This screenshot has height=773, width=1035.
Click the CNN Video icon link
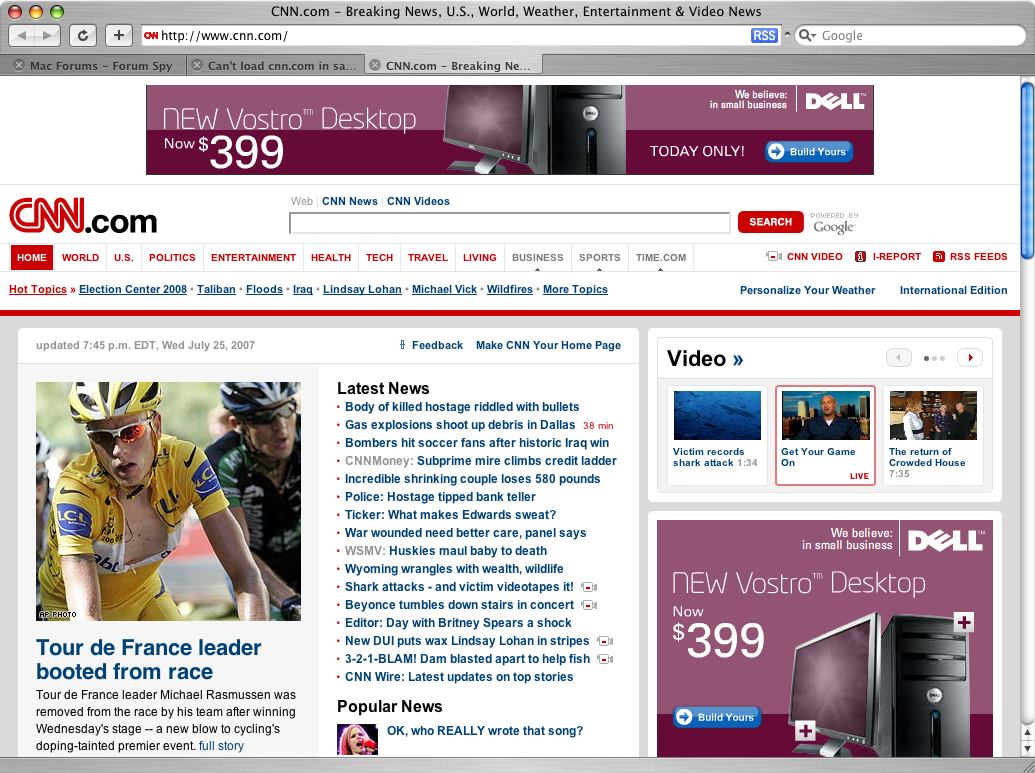tap(774, 256)
